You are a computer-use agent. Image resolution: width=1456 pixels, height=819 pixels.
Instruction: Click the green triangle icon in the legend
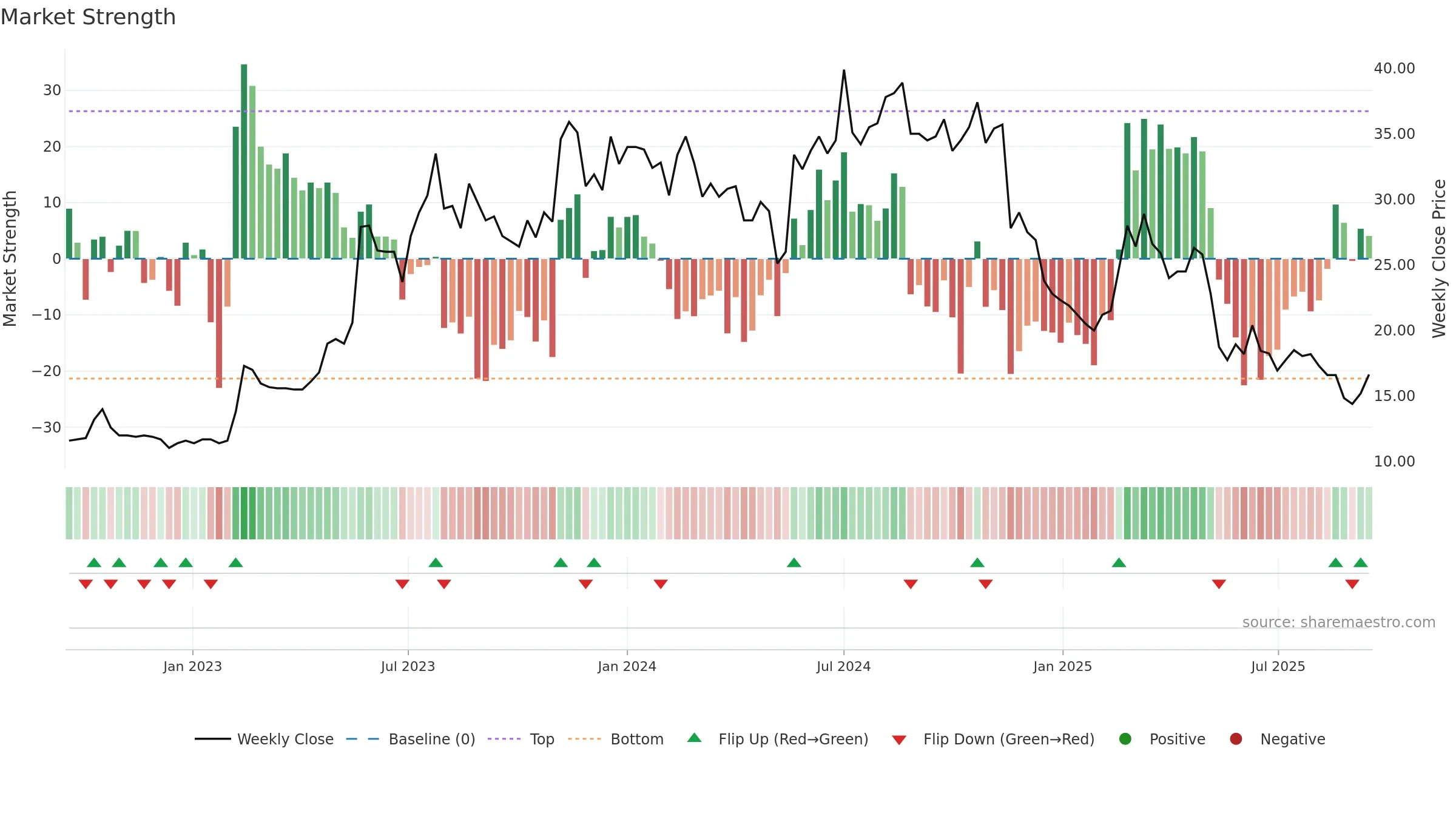[x=695, y=738]
